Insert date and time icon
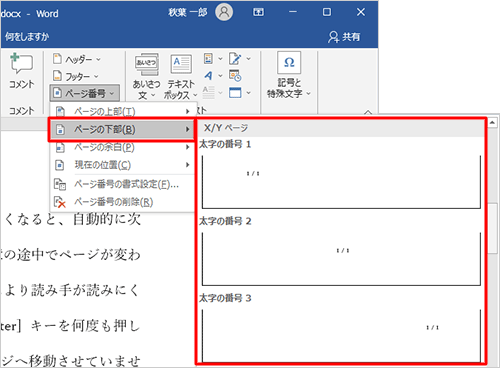The height and width of the screenshot is (368, 500). point(235,76)
